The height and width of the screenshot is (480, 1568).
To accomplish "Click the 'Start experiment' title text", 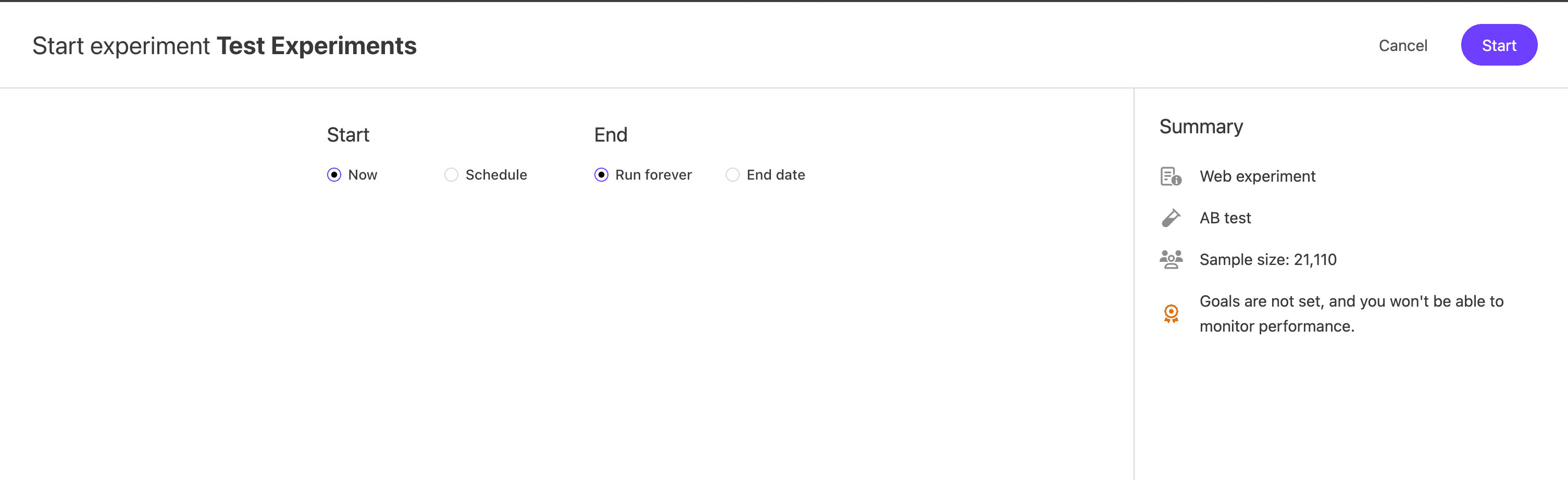I will pyautogui.click(x=120, y=46).
